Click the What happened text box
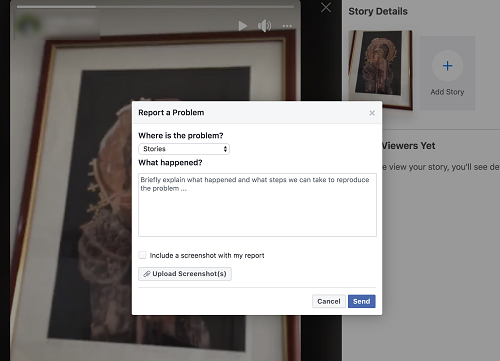The image size is (500, 361). click(x=257, y=205)
